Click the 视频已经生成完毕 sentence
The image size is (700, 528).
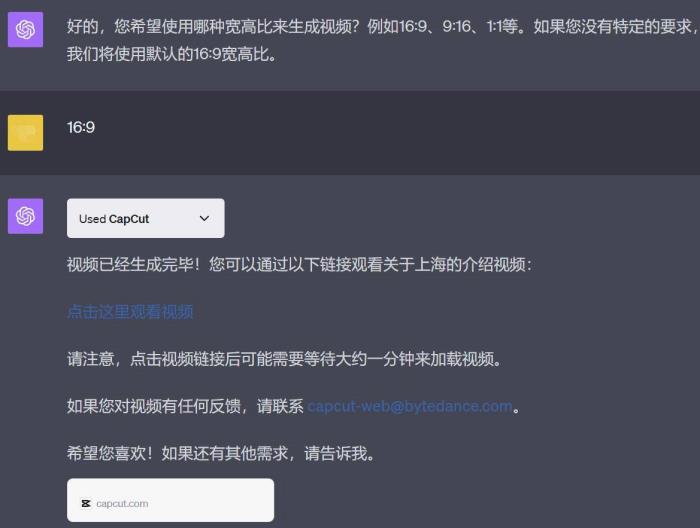(299, 265)
